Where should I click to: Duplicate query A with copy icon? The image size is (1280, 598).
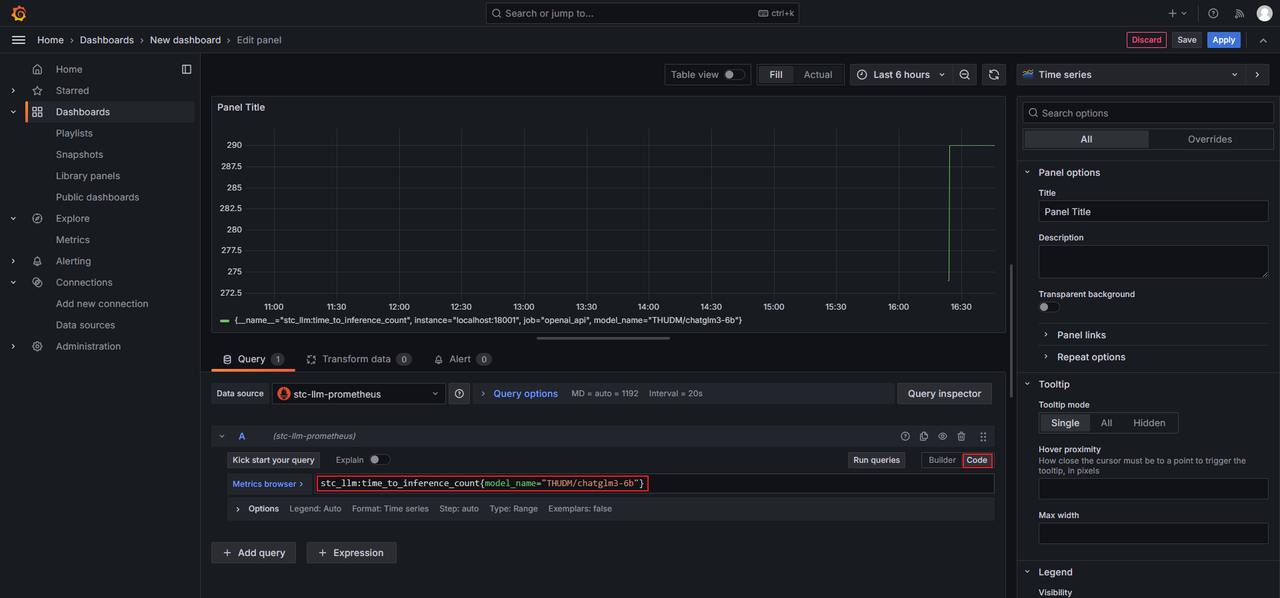tap(923, 437)
